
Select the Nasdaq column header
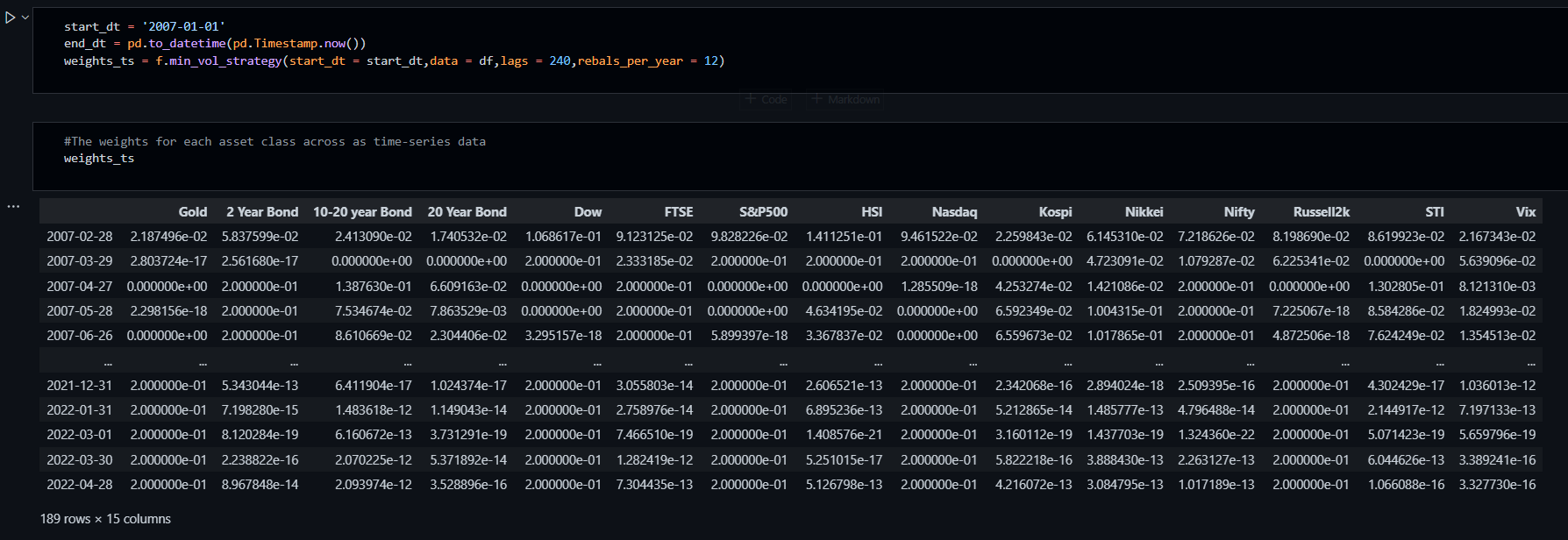(954, 212)
